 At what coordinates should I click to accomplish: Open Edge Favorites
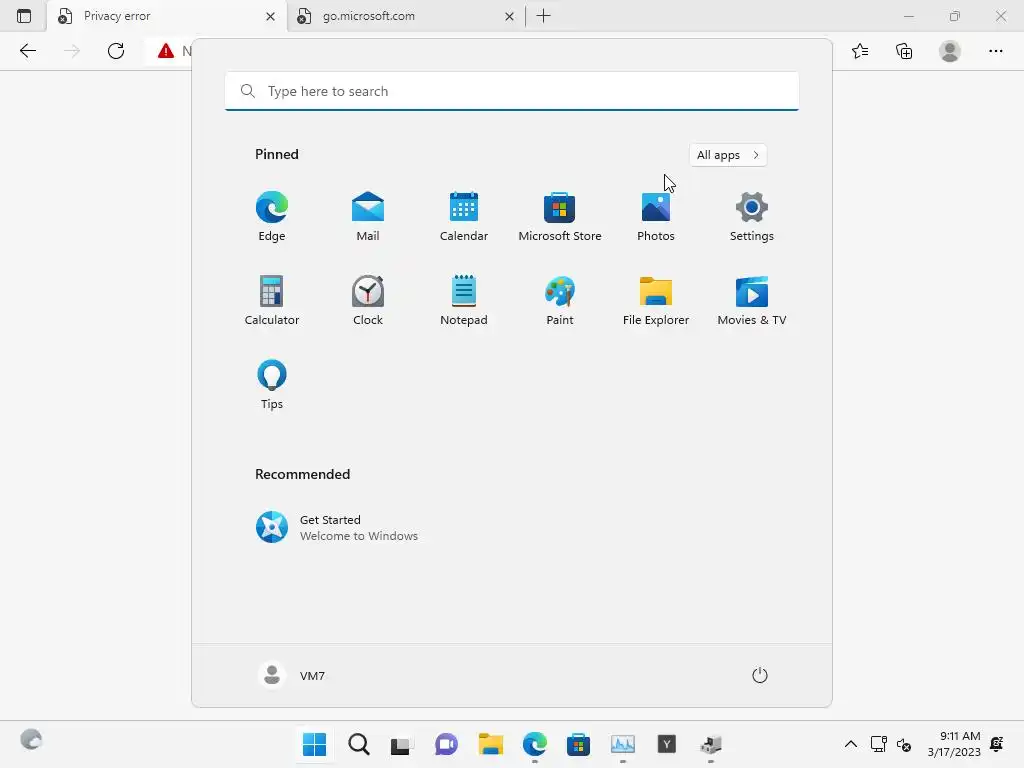click(x=860, y=51)
